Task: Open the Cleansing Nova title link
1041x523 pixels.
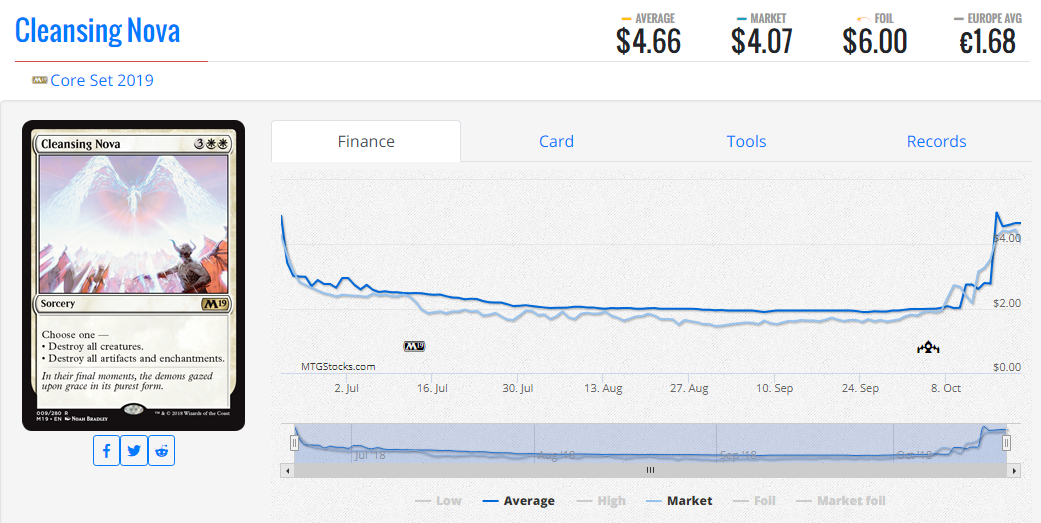Action: click(x=98, y=31)
